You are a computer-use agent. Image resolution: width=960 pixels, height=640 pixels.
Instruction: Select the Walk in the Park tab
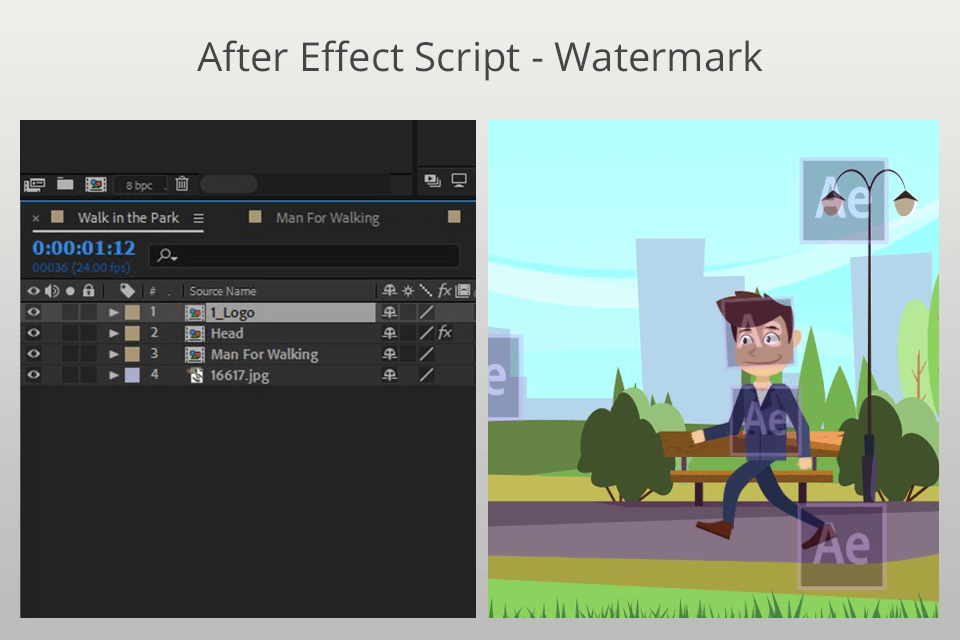128,218
